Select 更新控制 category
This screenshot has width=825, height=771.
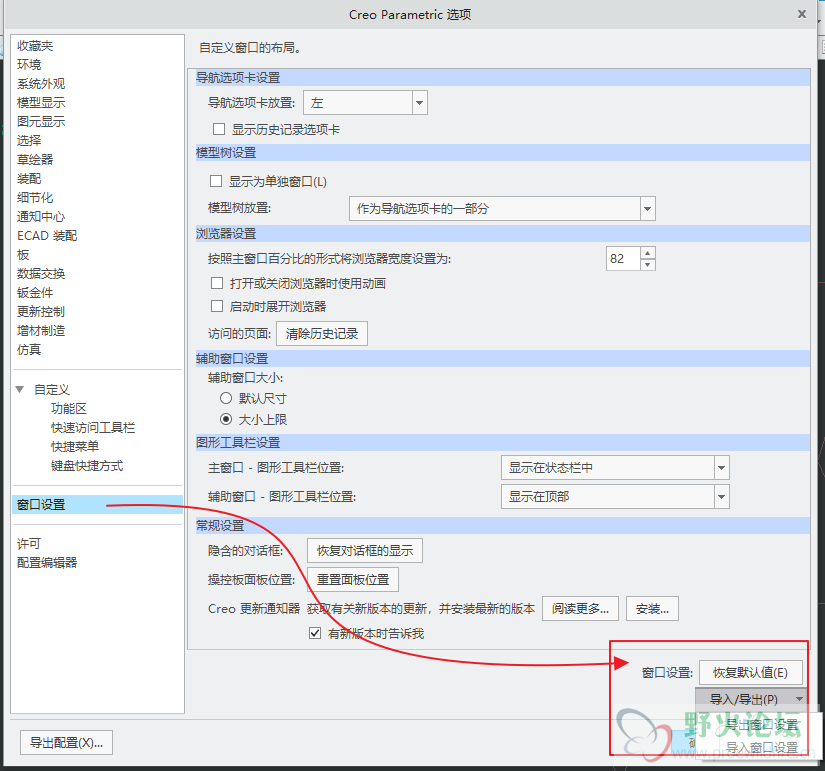pos(41,312)
